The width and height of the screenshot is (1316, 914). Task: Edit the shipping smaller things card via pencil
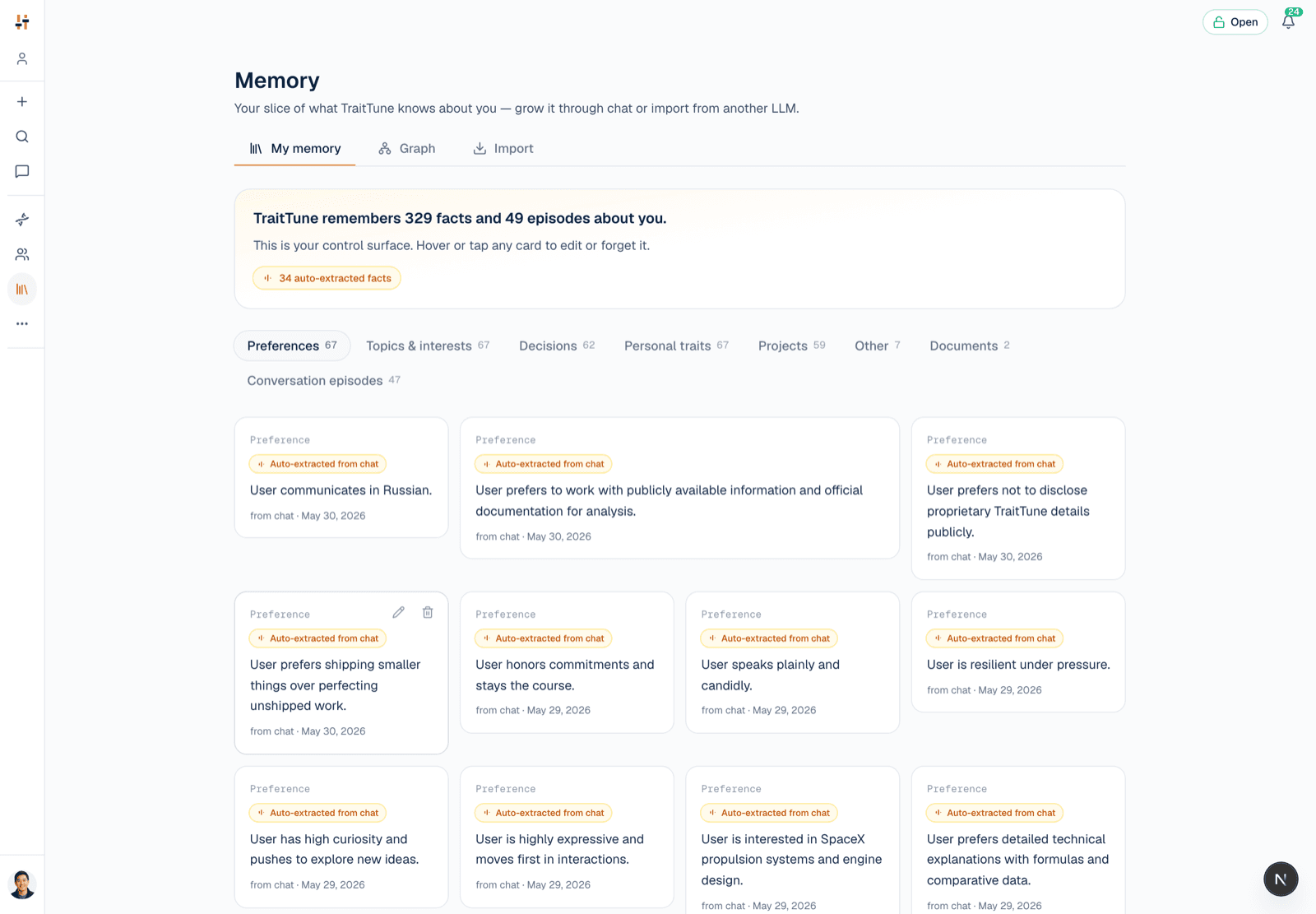click(398, 613)
